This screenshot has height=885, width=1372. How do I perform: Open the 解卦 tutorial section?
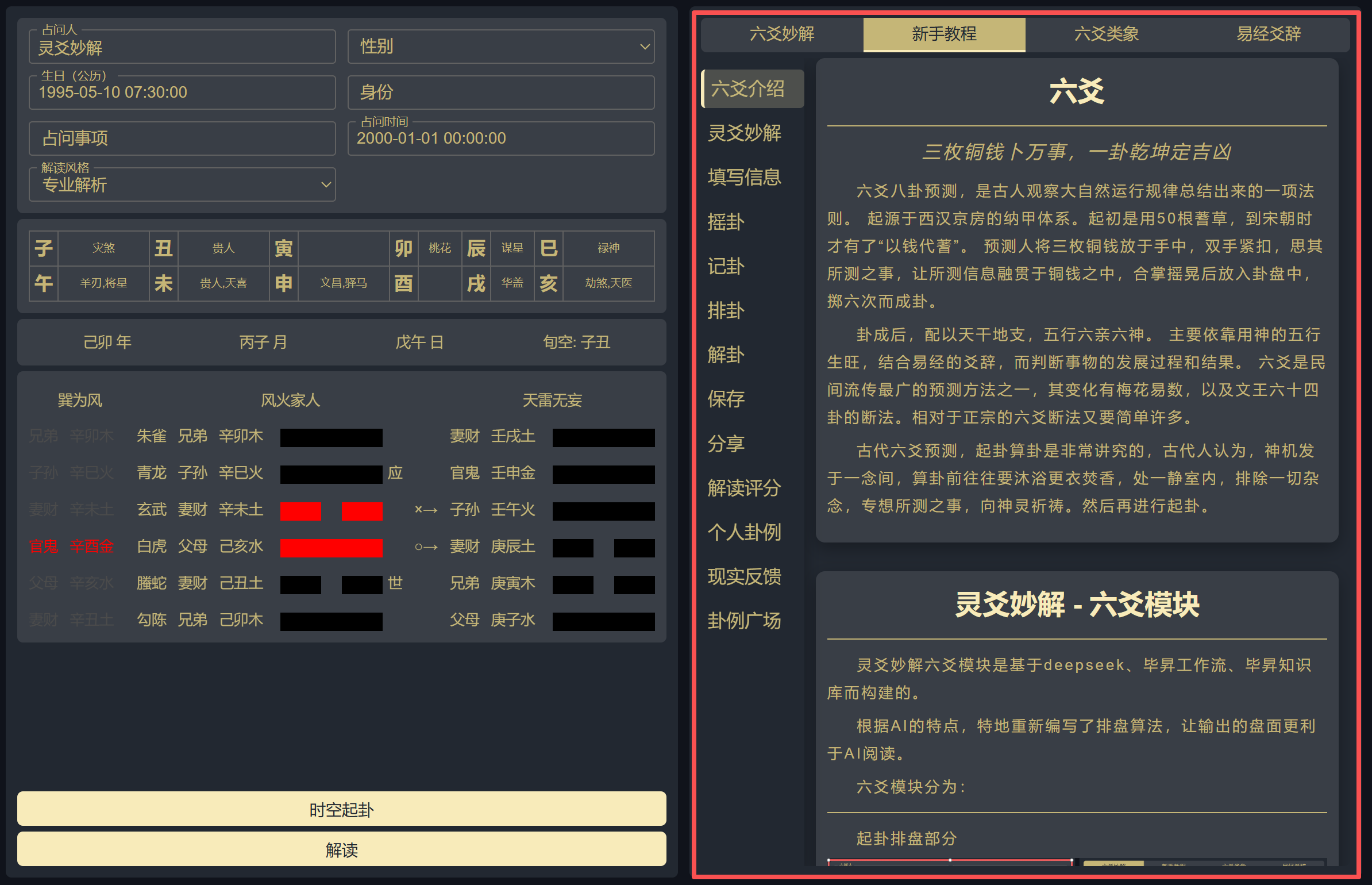(725, 355)
